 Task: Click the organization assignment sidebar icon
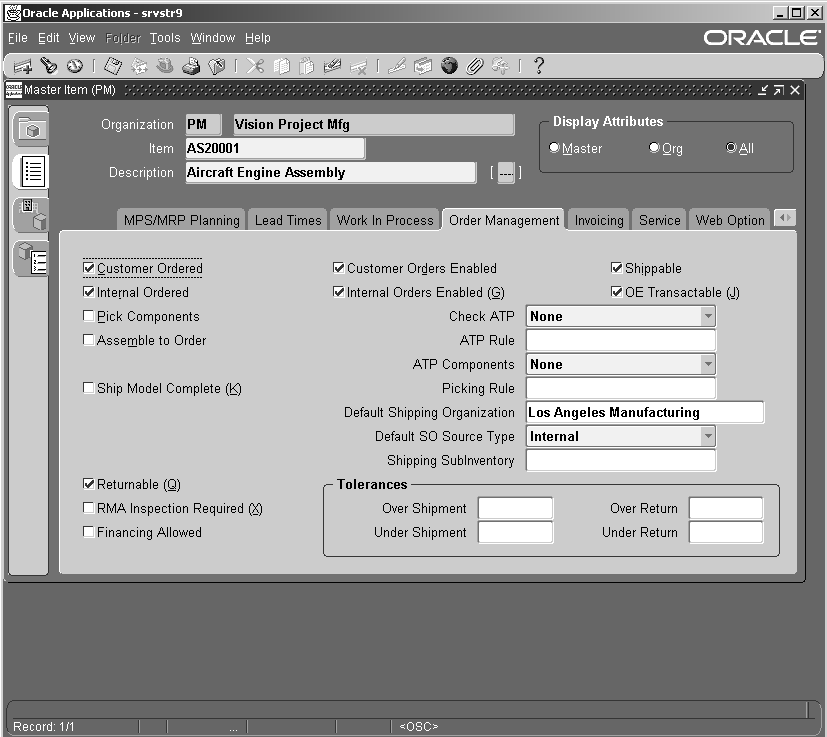click(x=31, y=215)
